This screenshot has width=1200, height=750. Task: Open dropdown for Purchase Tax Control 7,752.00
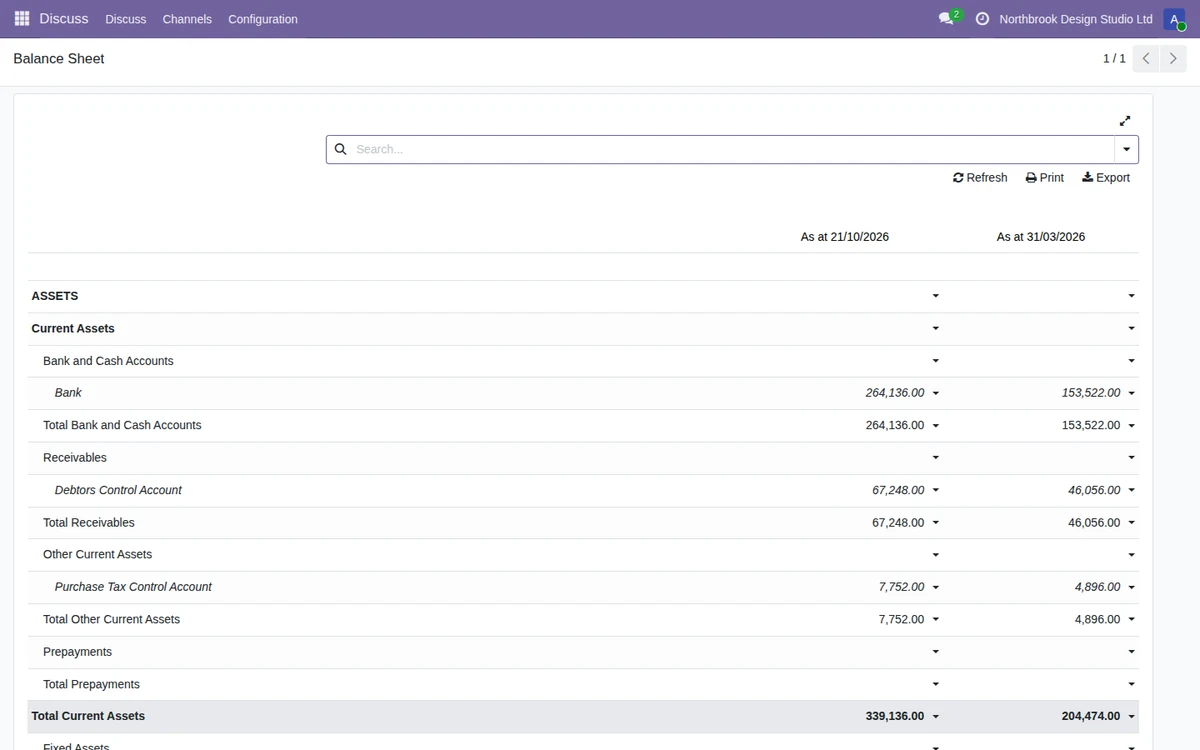click(936, 588)
